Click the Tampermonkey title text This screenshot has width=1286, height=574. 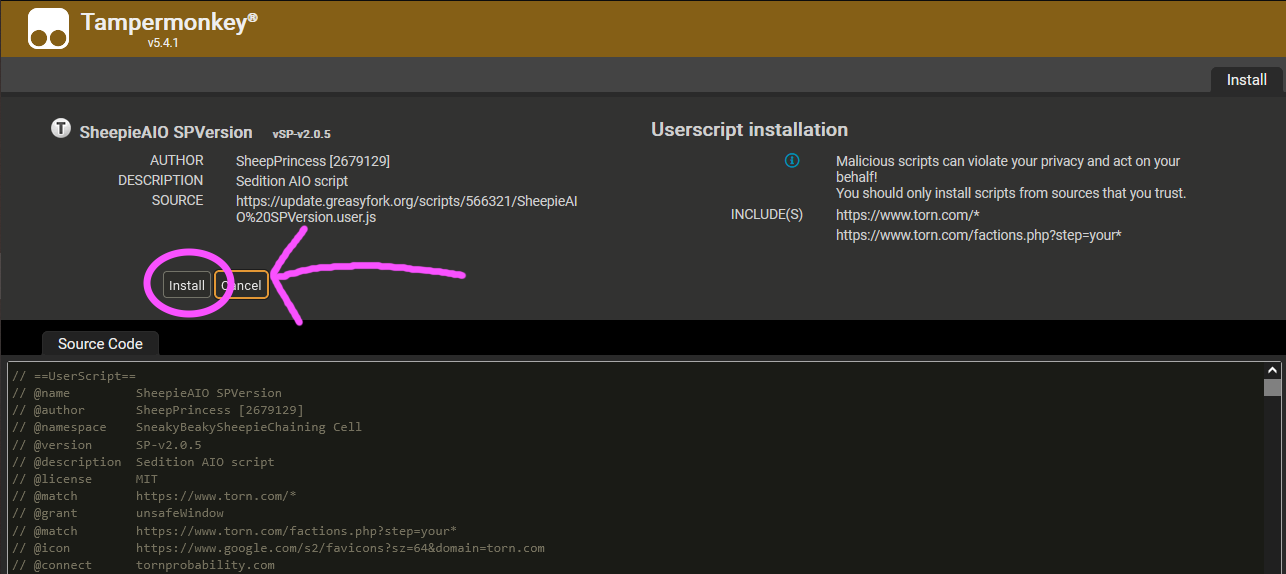tap(168, 23)
